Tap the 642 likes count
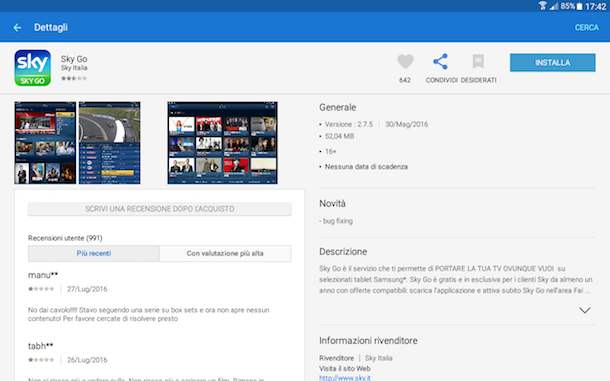610x381 pixels. pos(405,80)
